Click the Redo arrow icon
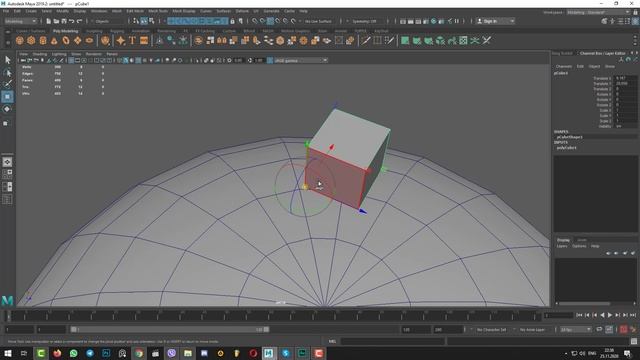The width and height of the screenshot is (640, 360). click(80, 21)
